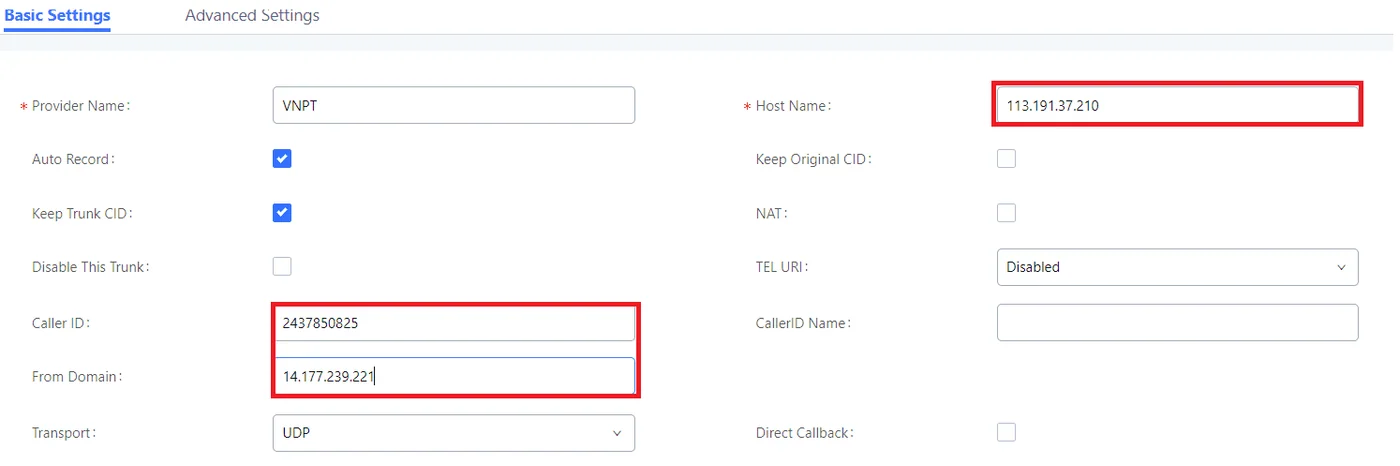
Task: Click the Auto Record label text
Action: coord(74,159)
